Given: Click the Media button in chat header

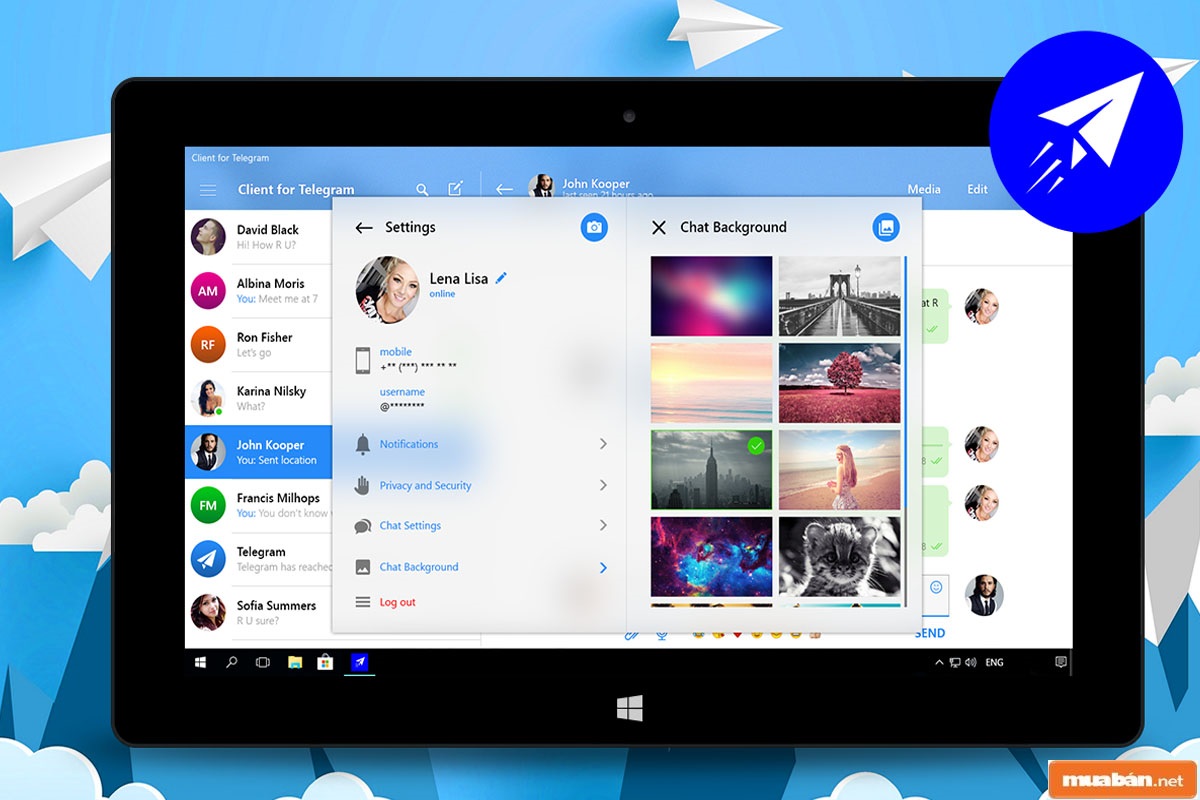Looking at the screenshot, I should click(x=924, y=189).
